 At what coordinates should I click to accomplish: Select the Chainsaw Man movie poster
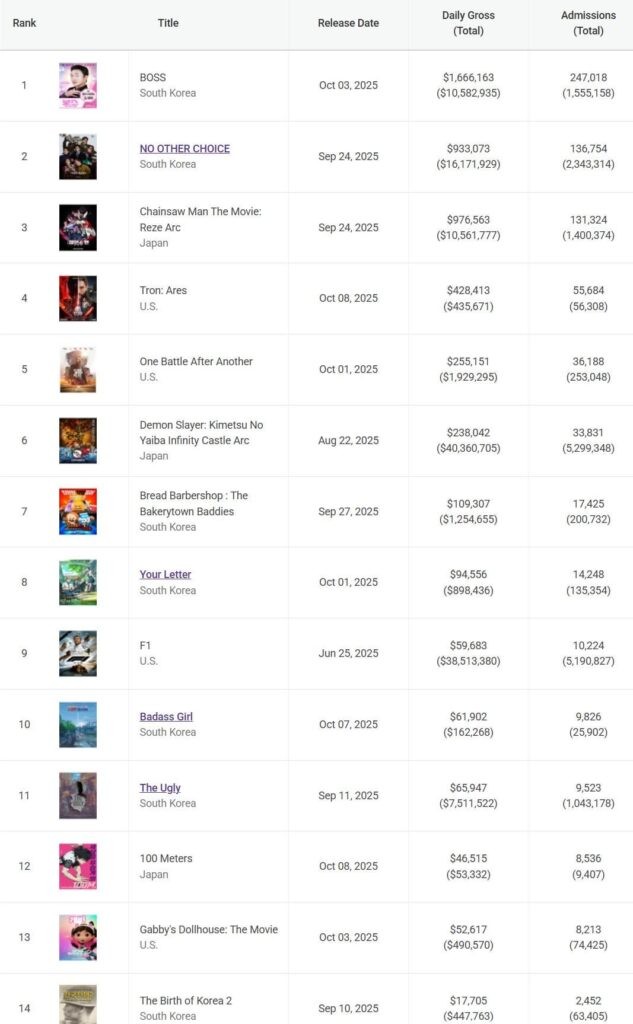click(78, 228)
